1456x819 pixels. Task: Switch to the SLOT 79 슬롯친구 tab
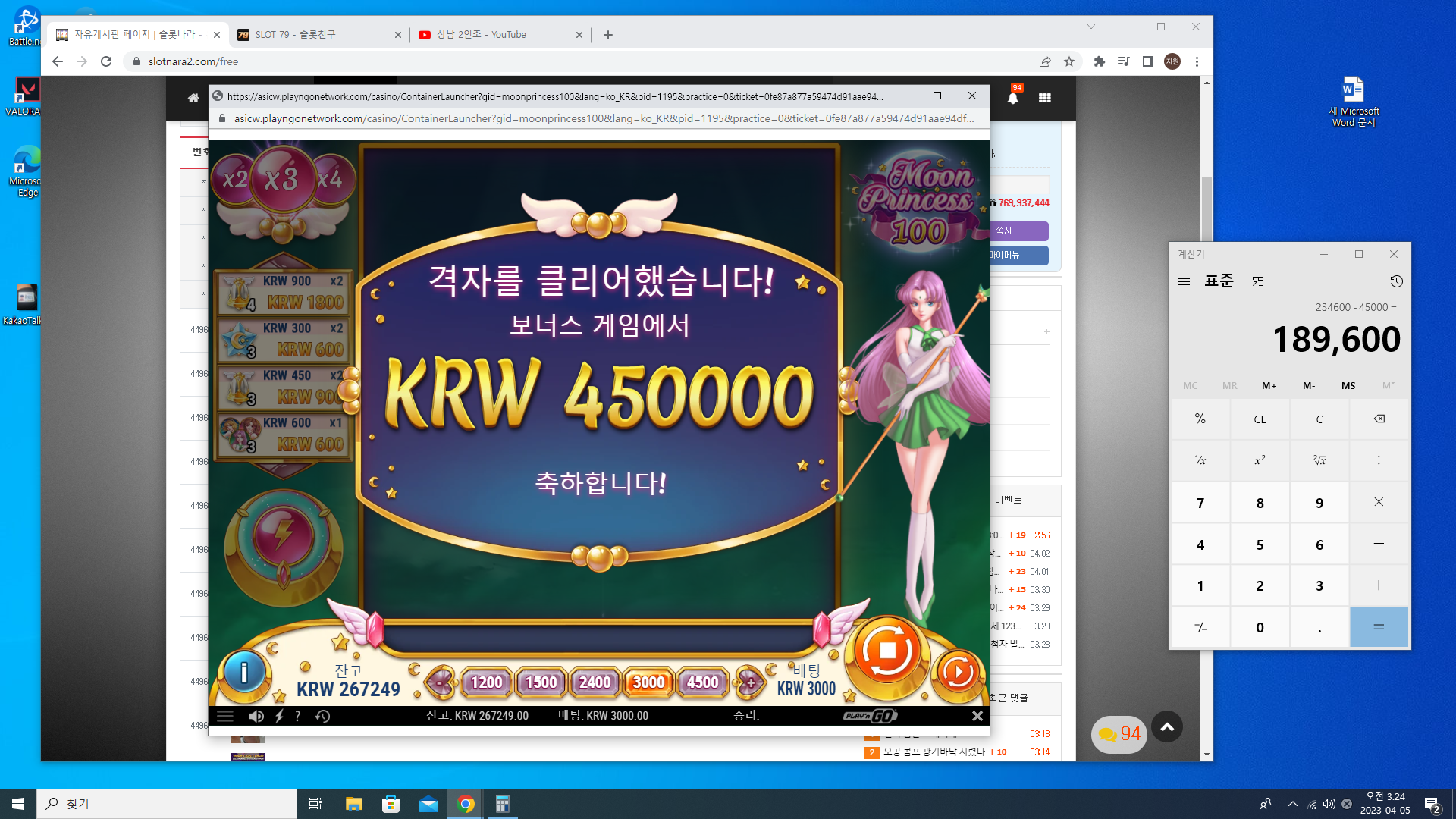pos(318,35)
